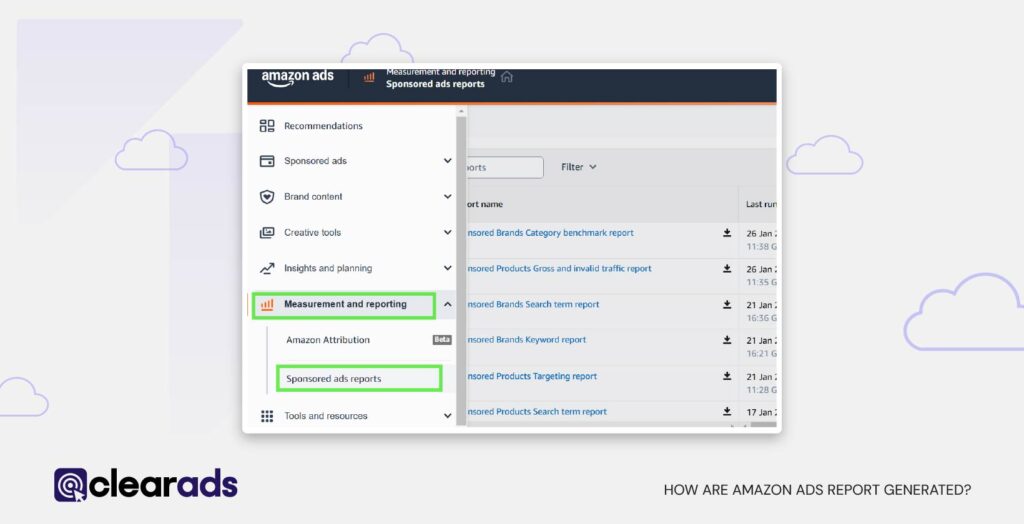Viewport: 1024px width, 524px height.
Task: Click the clearads logo
Action: [x=146, y=485]
